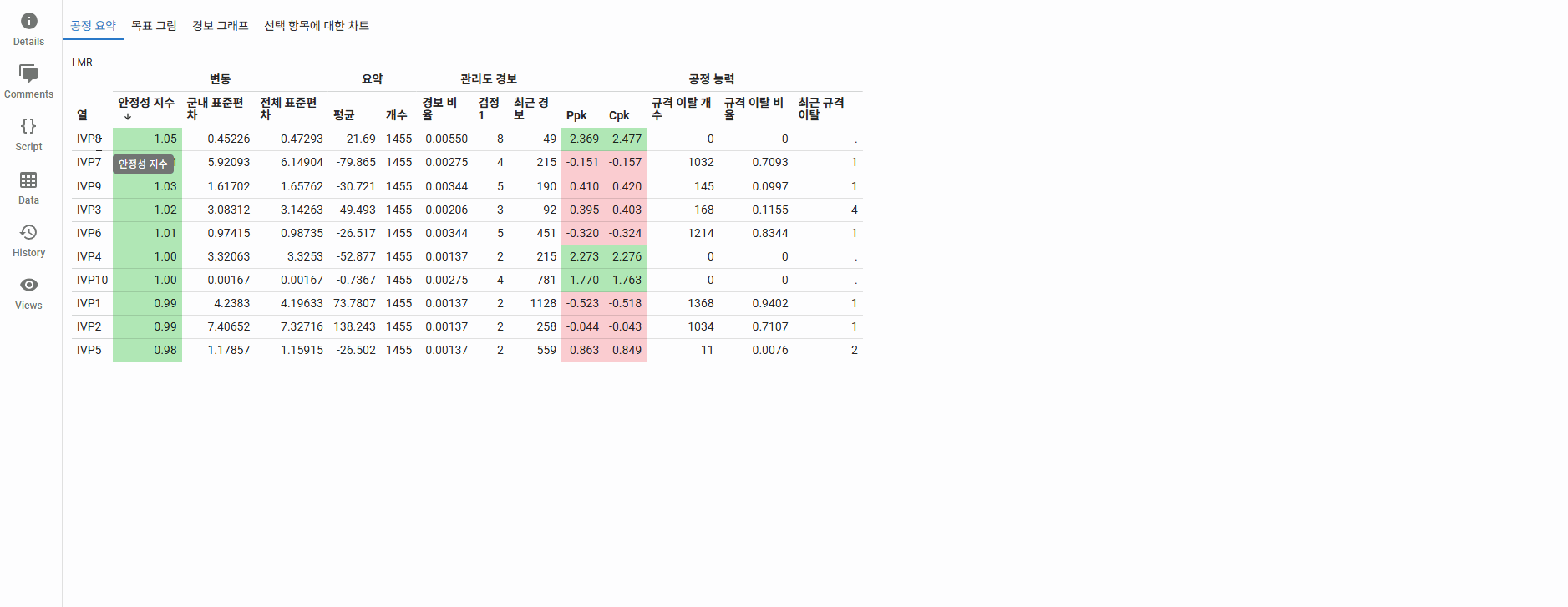Click the within sigma value 7.40652
This screenshot has width=1568, height=607.
228,326
